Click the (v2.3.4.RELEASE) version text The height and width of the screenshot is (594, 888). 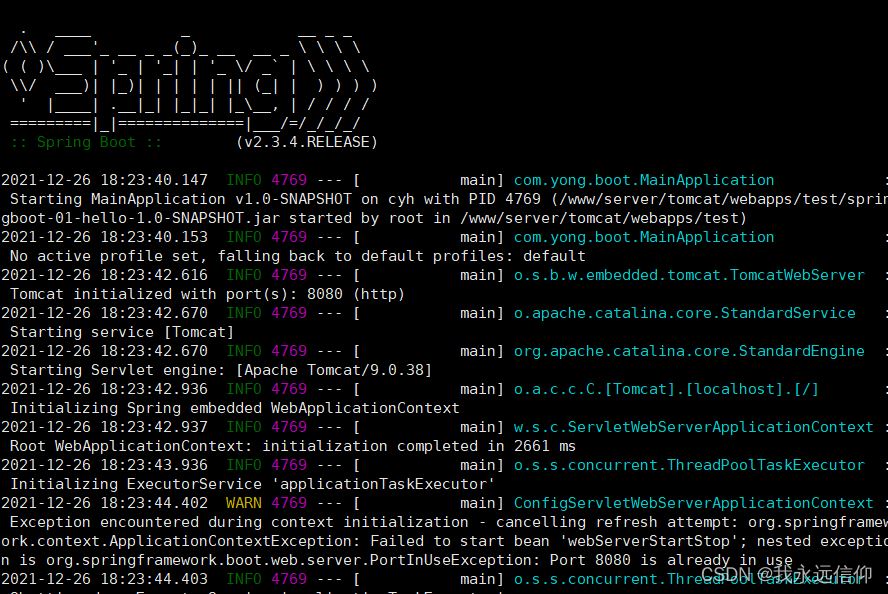[306, 142]
